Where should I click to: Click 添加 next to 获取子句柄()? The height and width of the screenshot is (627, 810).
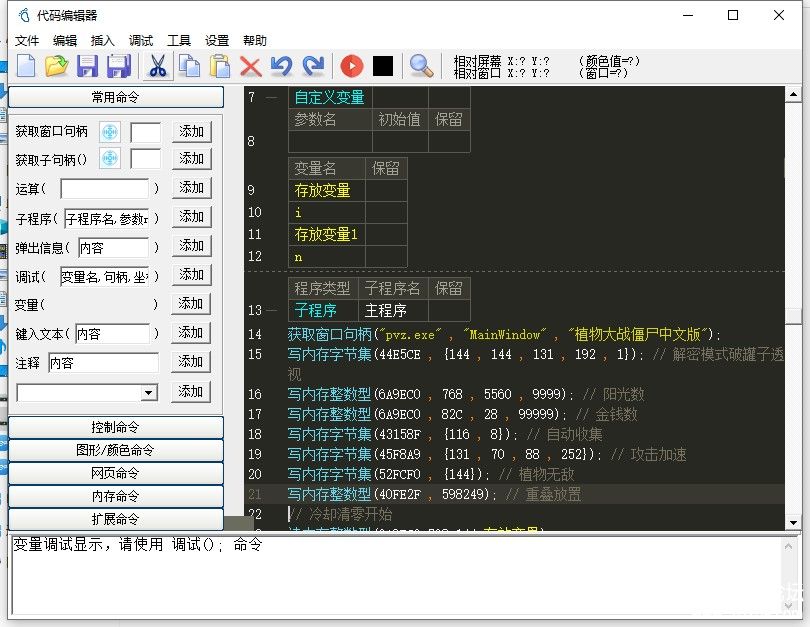pyautogui.click(x=191, y=159)
